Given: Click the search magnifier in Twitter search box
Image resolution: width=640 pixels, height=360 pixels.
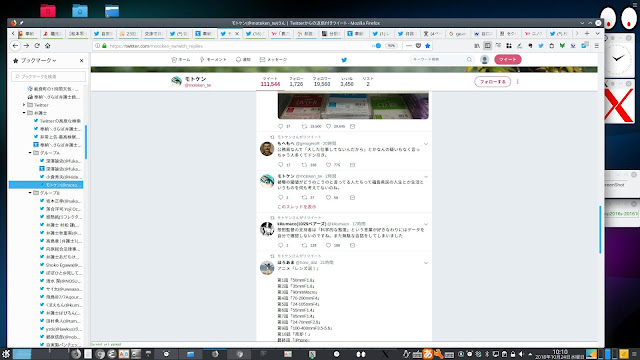Looking at the screenshot, I should (469, 60).
